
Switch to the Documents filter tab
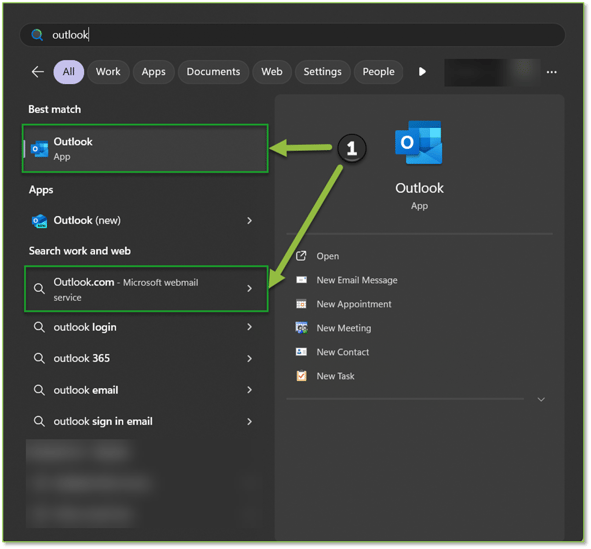[x=213, y=72]
